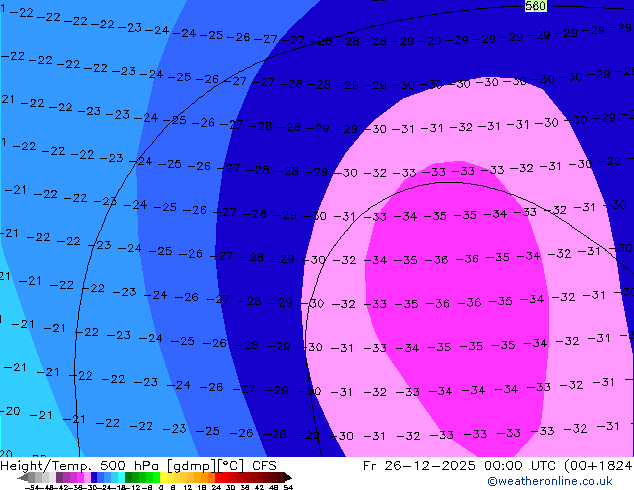This screenshot has width=634, height=490.
Task: Pick the bright yellow 0 legend swatch
Action: click(x=164, y=477)
